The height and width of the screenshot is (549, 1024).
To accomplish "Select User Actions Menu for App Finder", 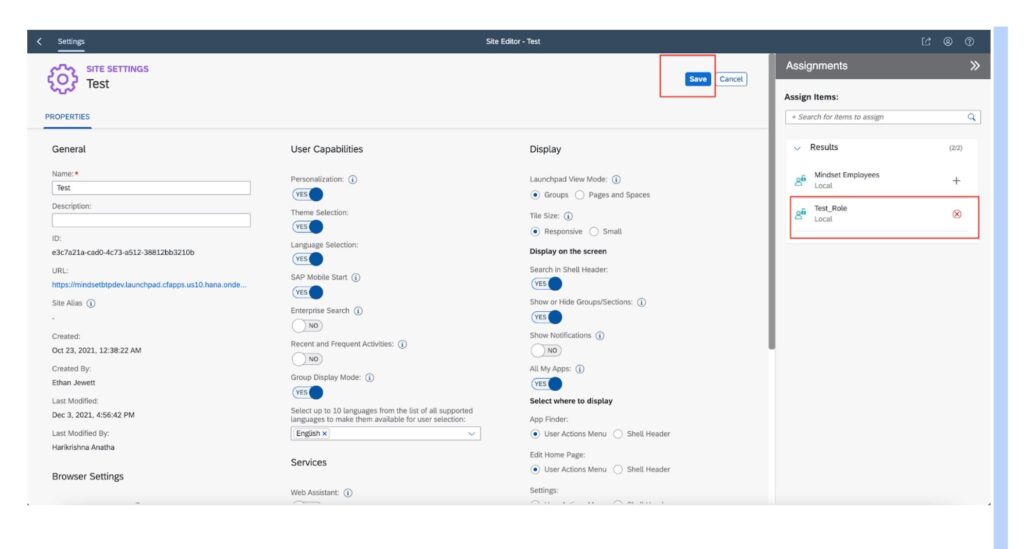I will (x=535, y=434).
